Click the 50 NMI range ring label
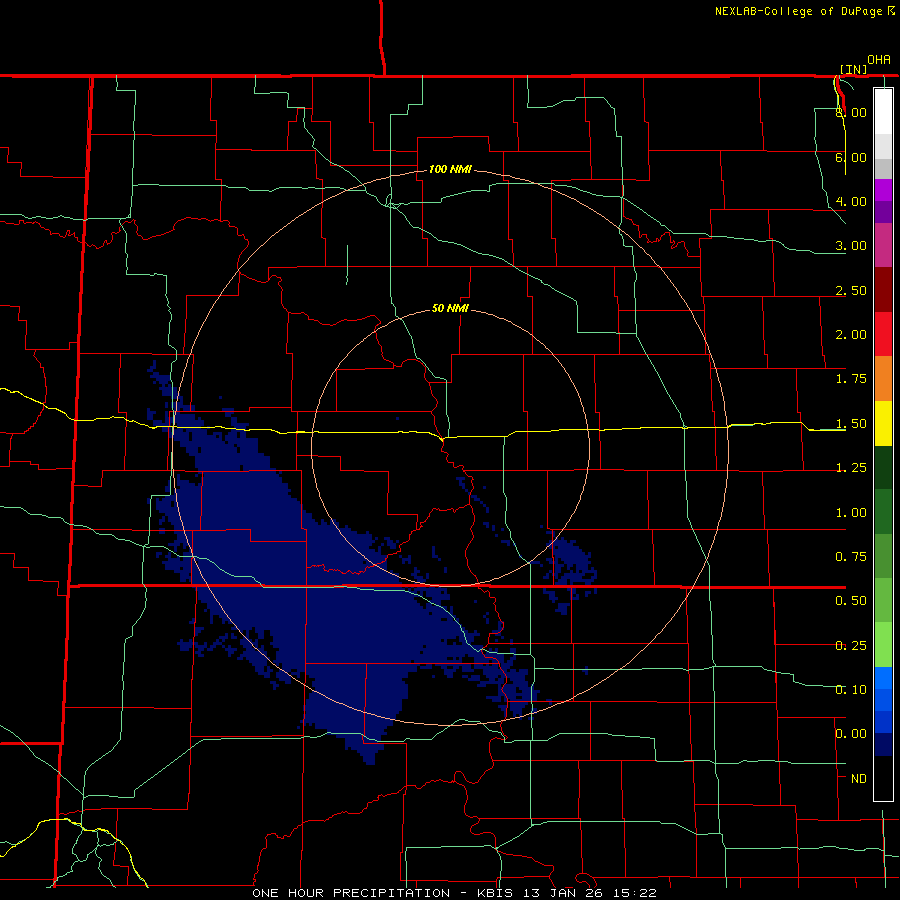The height and width of the screenshot is (900, 900). coord(450,308)
